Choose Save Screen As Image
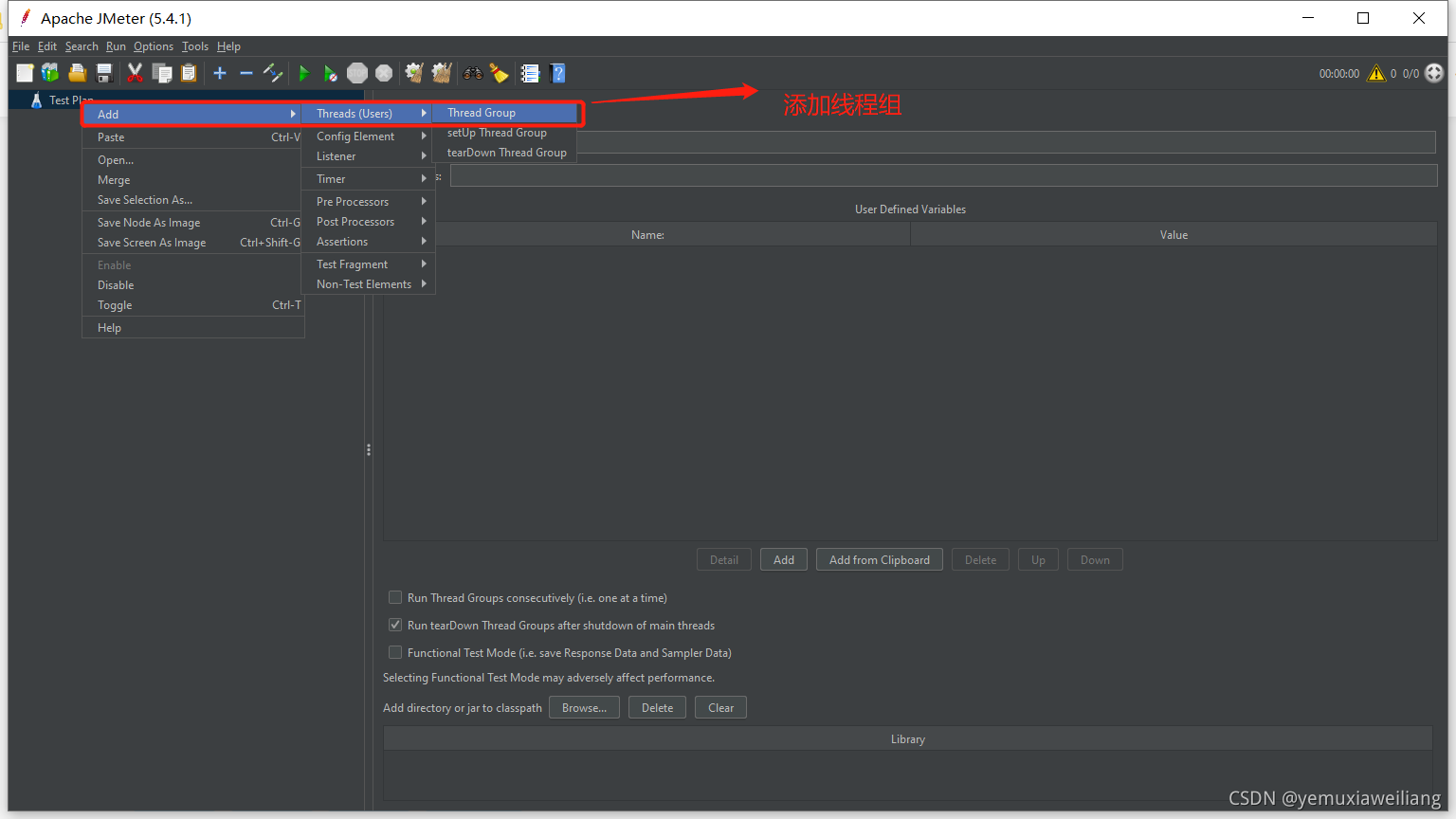 coord(193,243)
